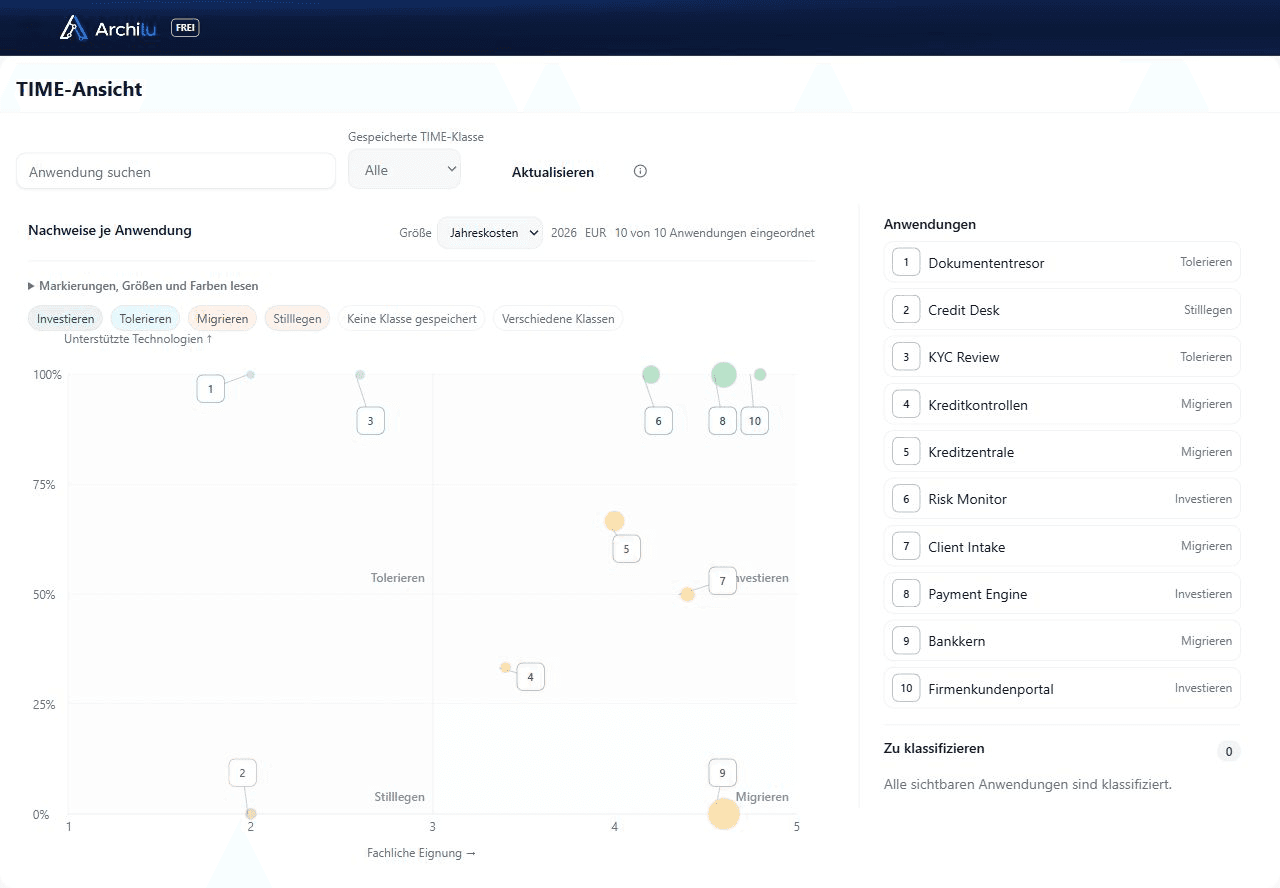Open Dokumententresor in the Anwendungen list
This screenshot has height=888, width=1280.
tap(1062, 263)
